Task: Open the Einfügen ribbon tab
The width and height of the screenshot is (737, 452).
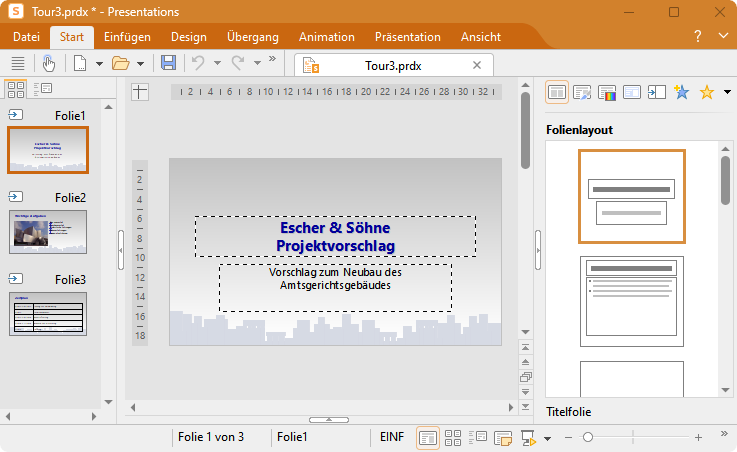Action: click(x=127, y=37)
